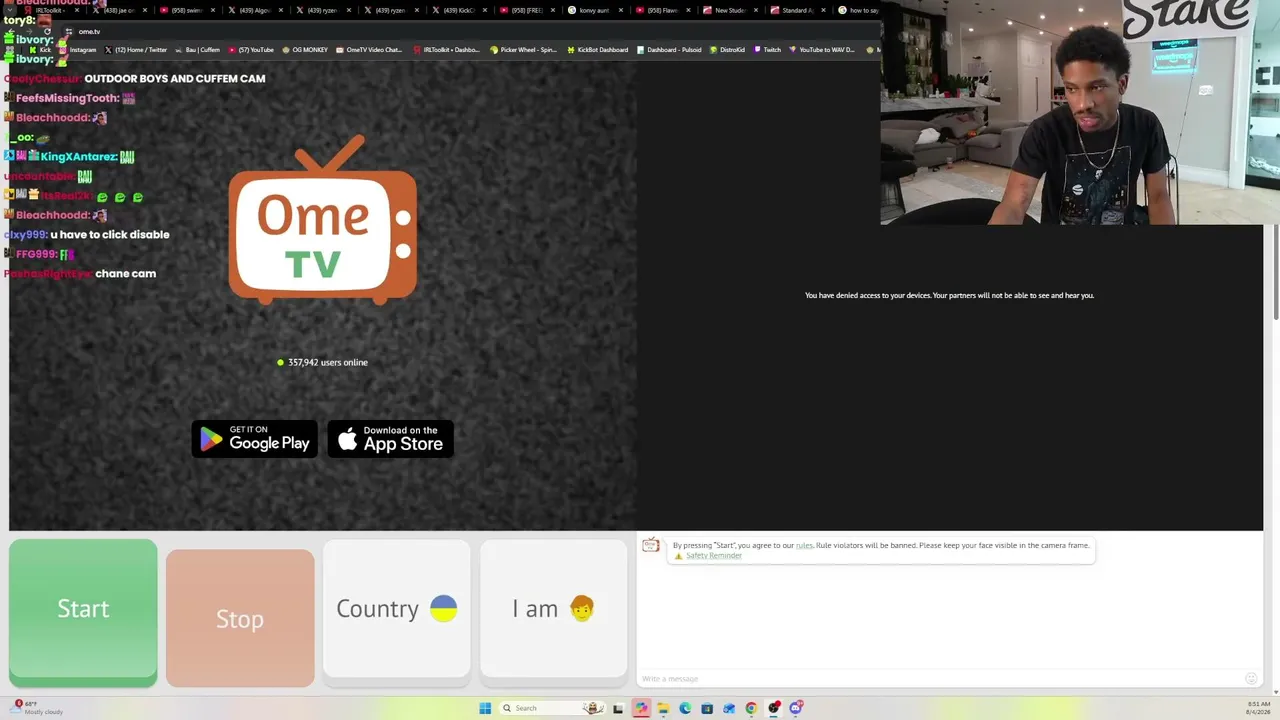Open the YouTube to WAV bookmark
The width and height of the screenshot is (1280, 720).
pyautogui.click(x=822, y=49)
